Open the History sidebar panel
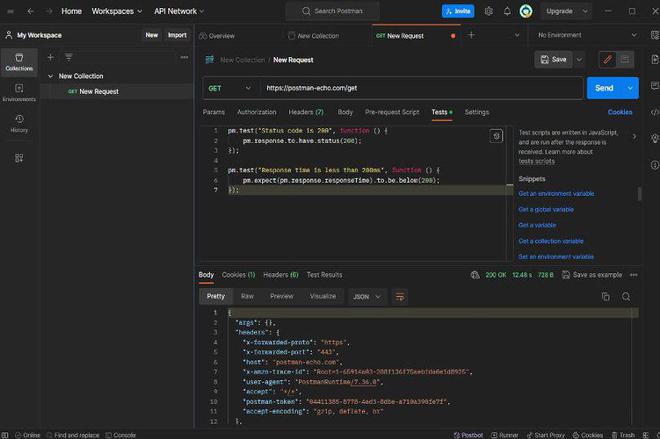This screenshot has width=660, height=439. [x=19, y=122]
